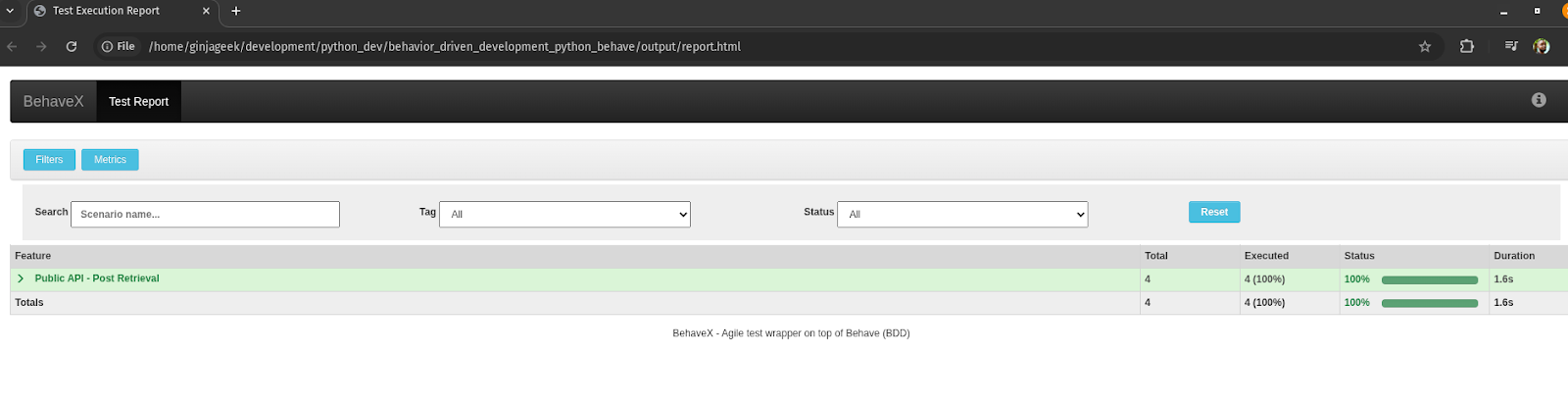Open the tab search dropdown arrow
The width and height of the screenshot is (1568, 404).
pyautogui.click(x=10, y=11)
